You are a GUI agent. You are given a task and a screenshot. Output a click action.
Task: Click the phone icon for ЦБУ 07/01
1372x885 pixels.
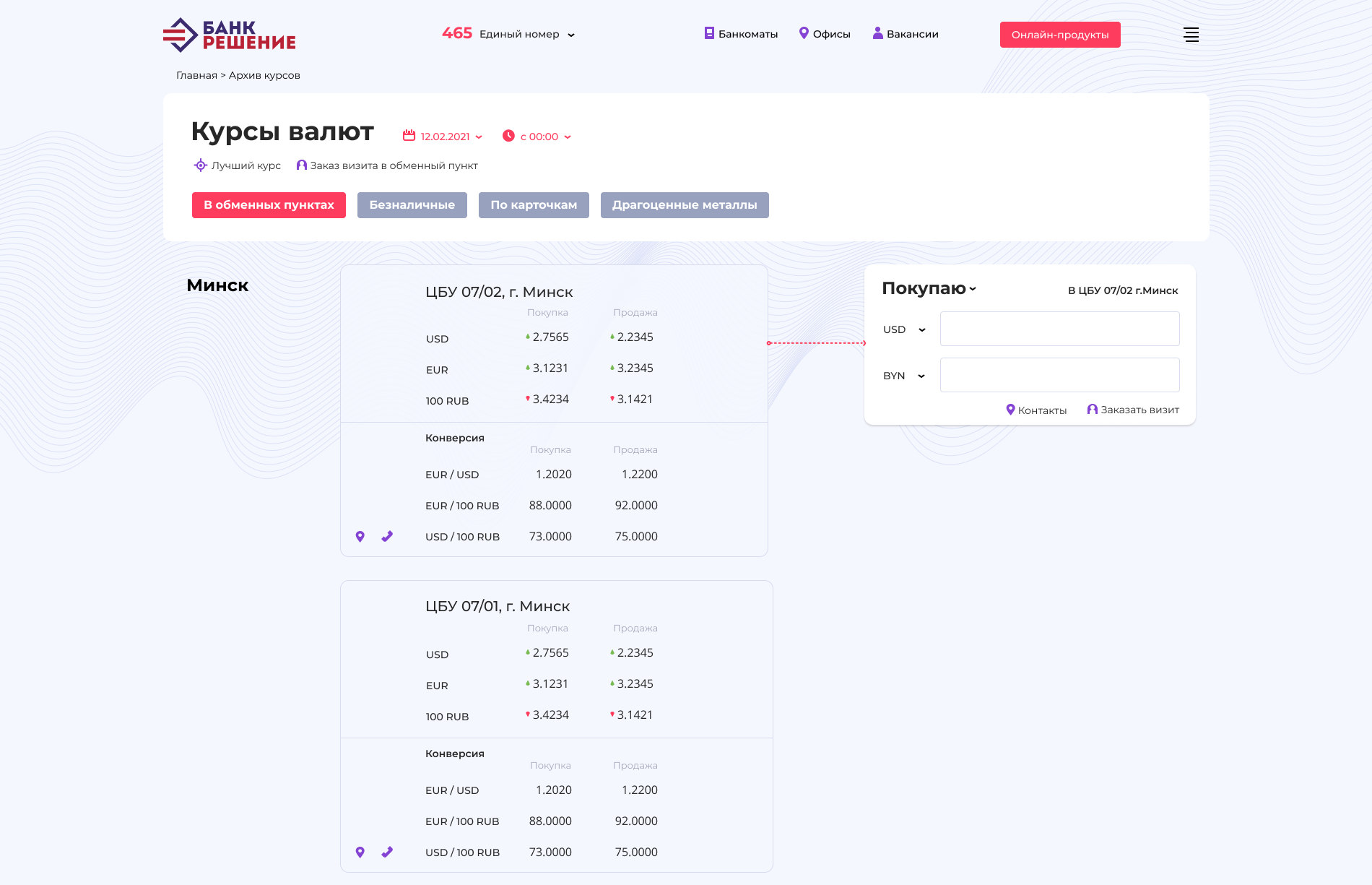coord(387,852)
